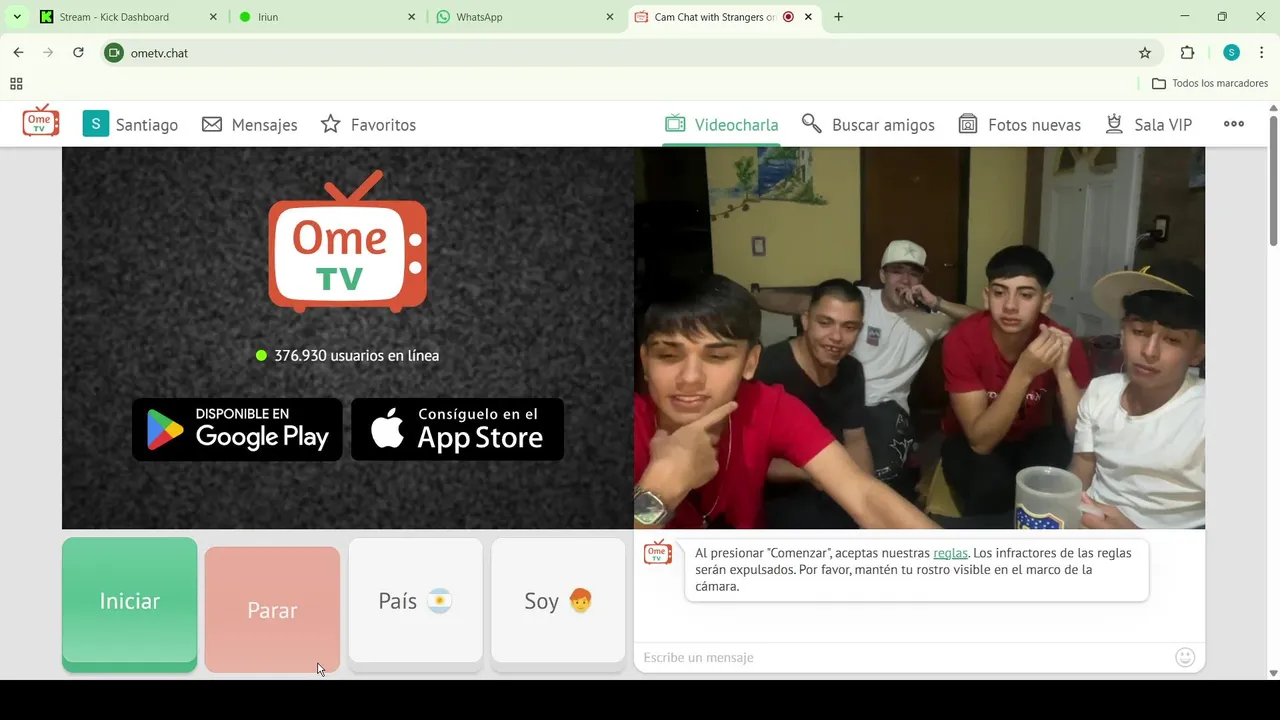Go forward to the next page
This screenshot has height=720, width=1280.
coord(48,53)
